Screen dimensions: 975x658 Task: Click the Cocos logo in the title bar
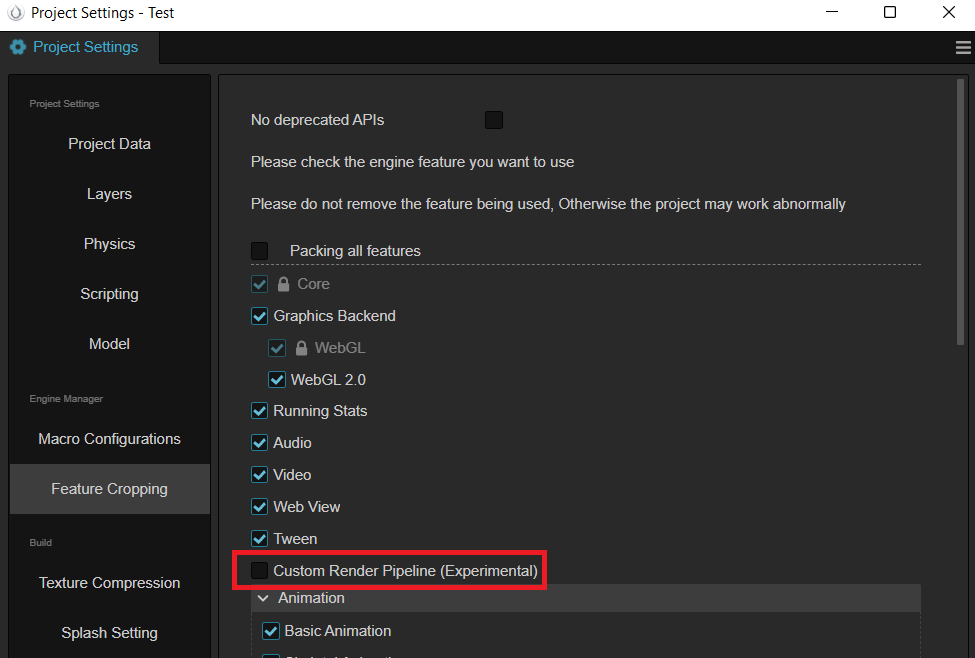(x=15, y=14)
